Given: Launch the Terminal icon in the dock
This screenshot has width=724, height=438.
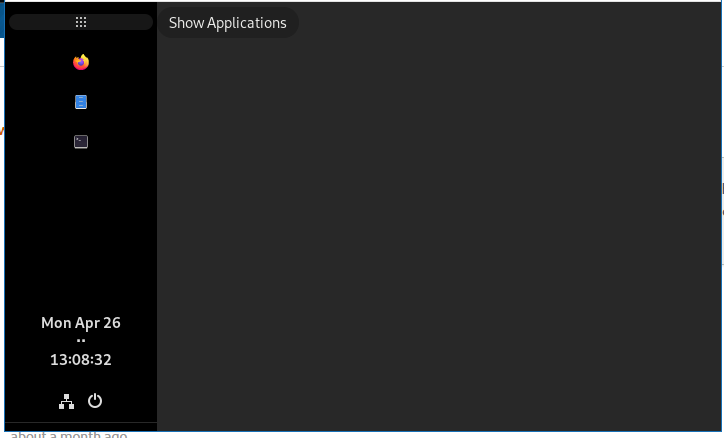Looking at the screenshot, I should 81,142.
